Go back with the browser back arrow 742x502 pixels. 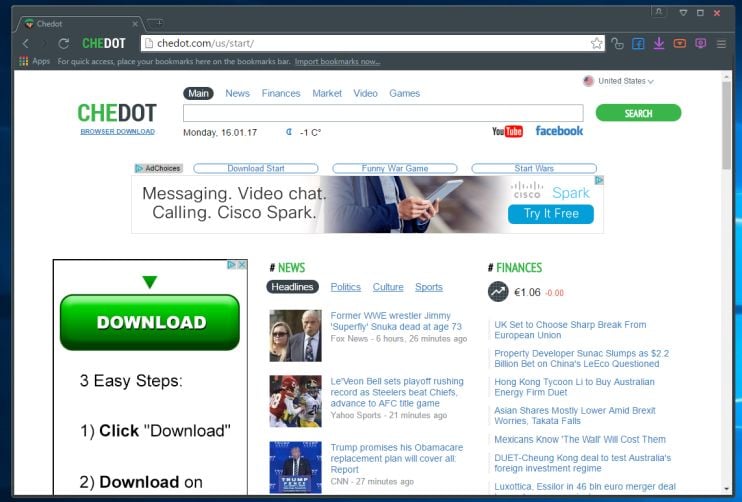(26, 44)
